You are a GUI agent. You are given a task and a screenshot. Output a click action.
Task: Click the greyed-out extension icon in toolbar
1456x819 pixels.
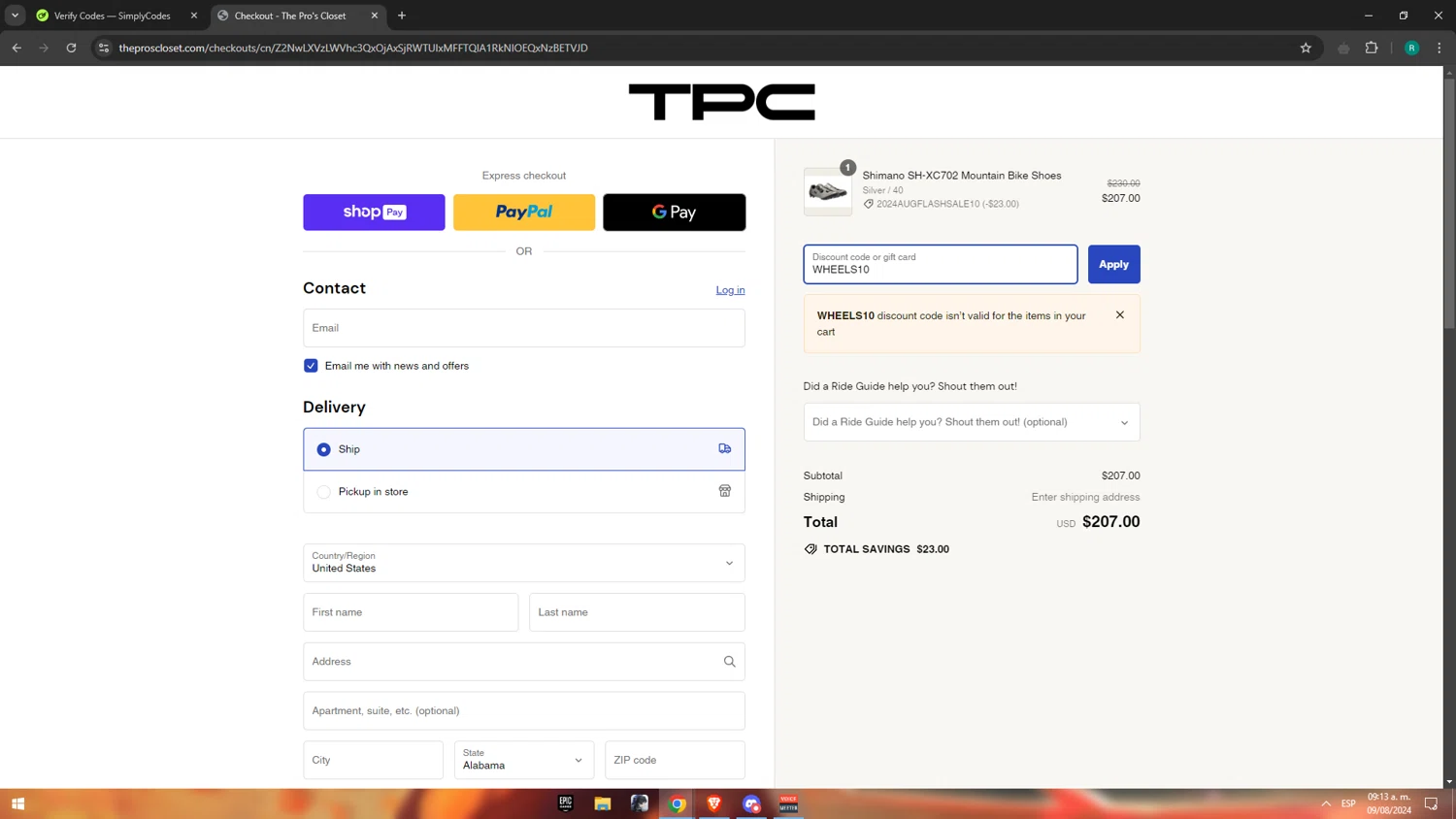1343,48
